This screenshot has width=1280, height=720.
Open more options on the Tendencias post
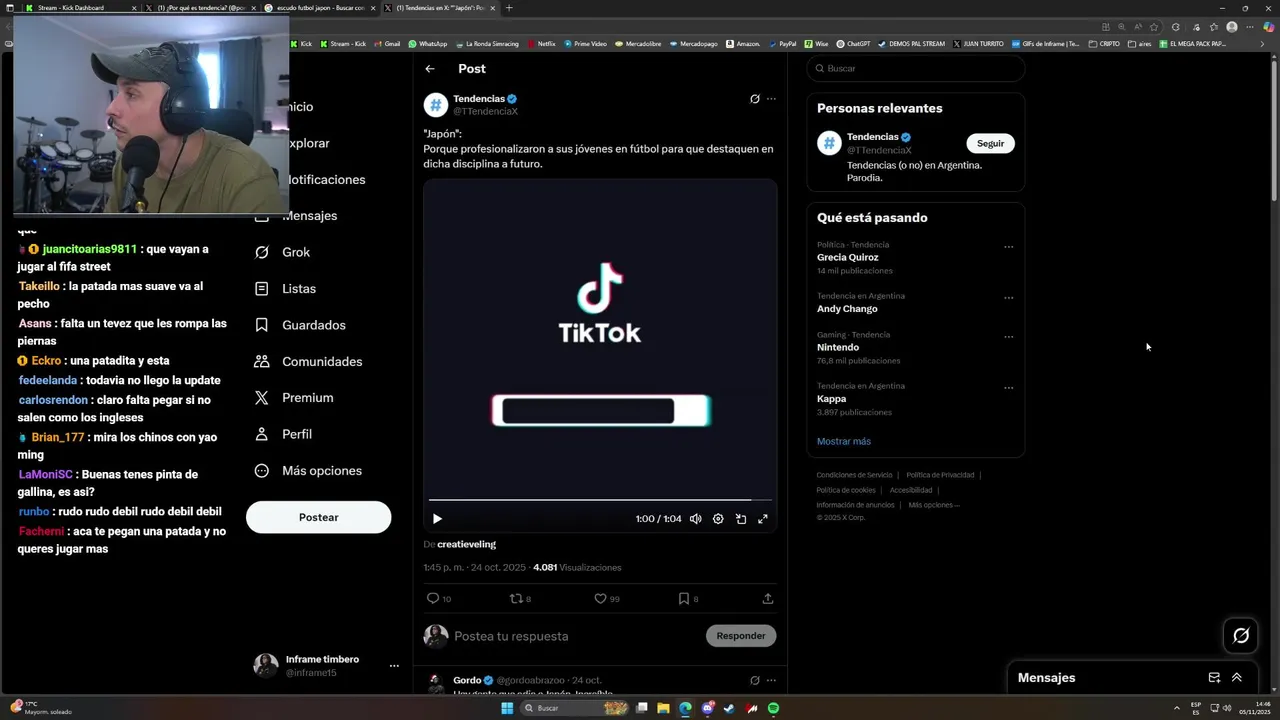coord(771,99)
